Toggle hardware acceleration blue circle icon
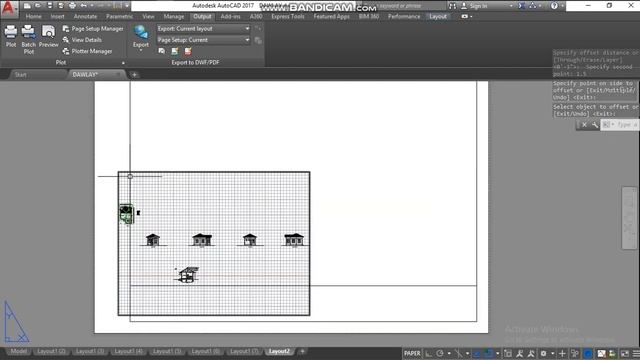Viewport: 640px width, 360px height. 588,353
